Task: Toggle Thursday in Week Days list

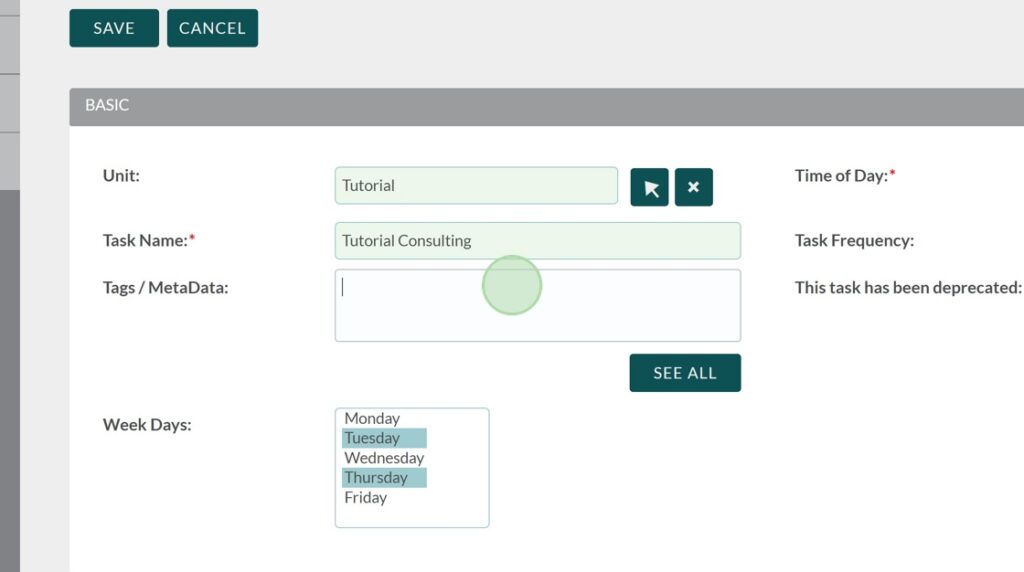Action: pyautogui.click(x=376, y=478)
